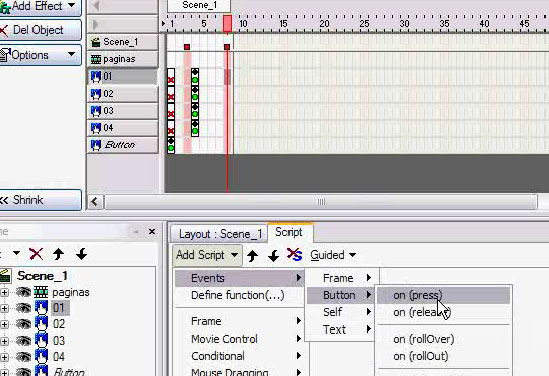Image resolution: width=549 pixels, height=376 pixels.
Task: Move script up with the up arrow
Action: (252, 256)
